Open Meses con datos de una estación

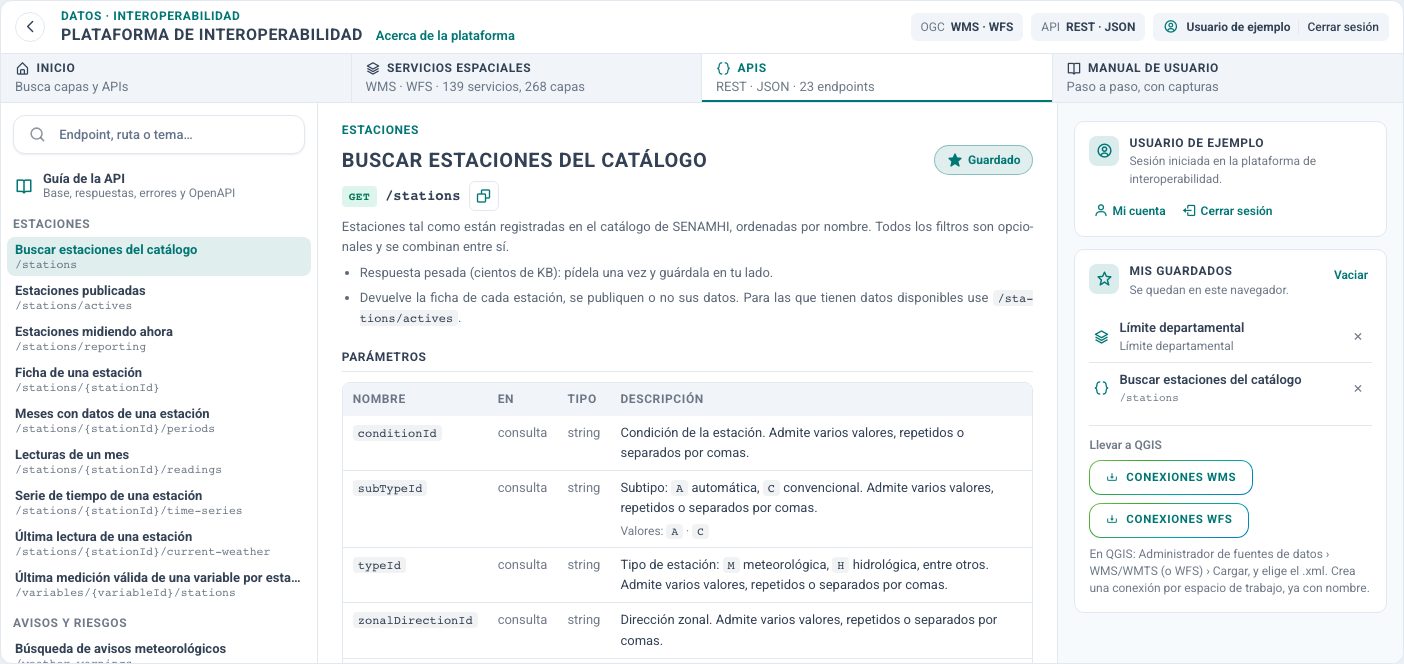(159, 421)
